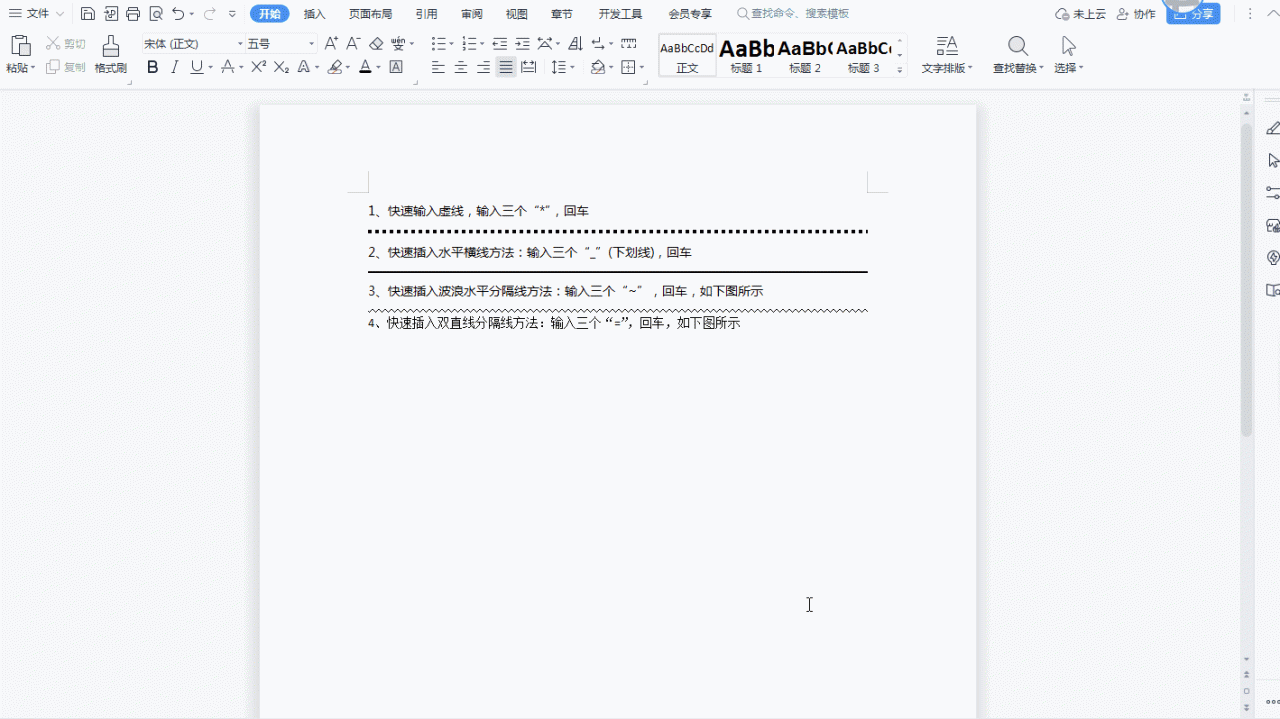Click the Clear Formatting eraser icon
Screen dimensions: 1280x719
(376, 44)
